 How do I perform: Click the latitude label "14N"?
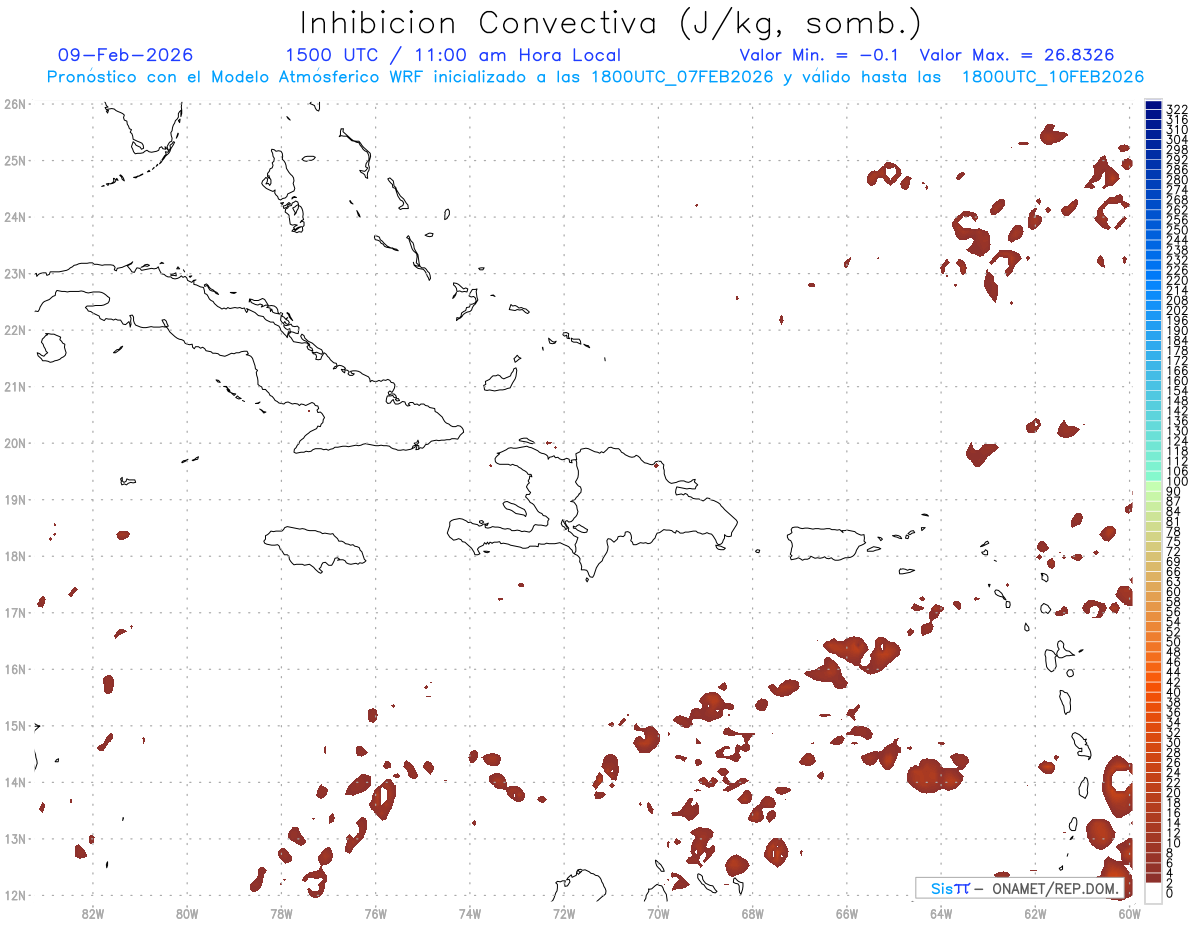coord(14,782)
